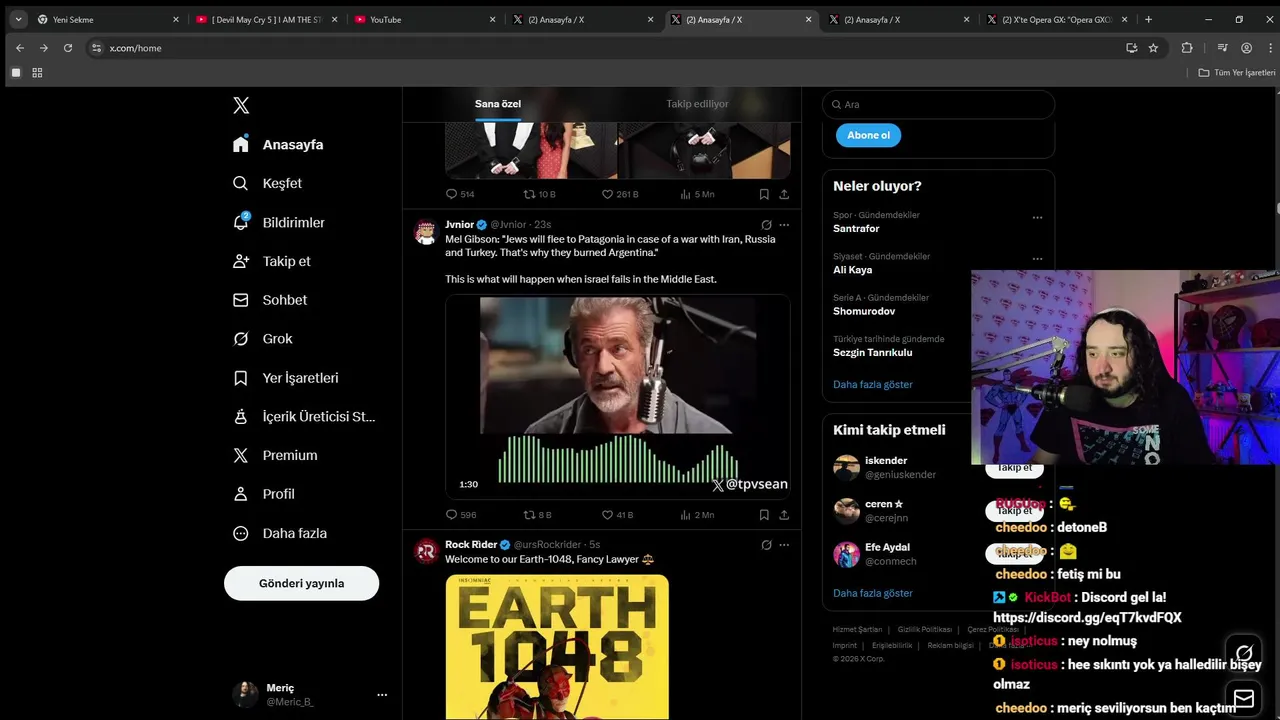Bookmark Jvnior's Mel Gibson post
Screen dimensions: 1280x720
[764, 515]
